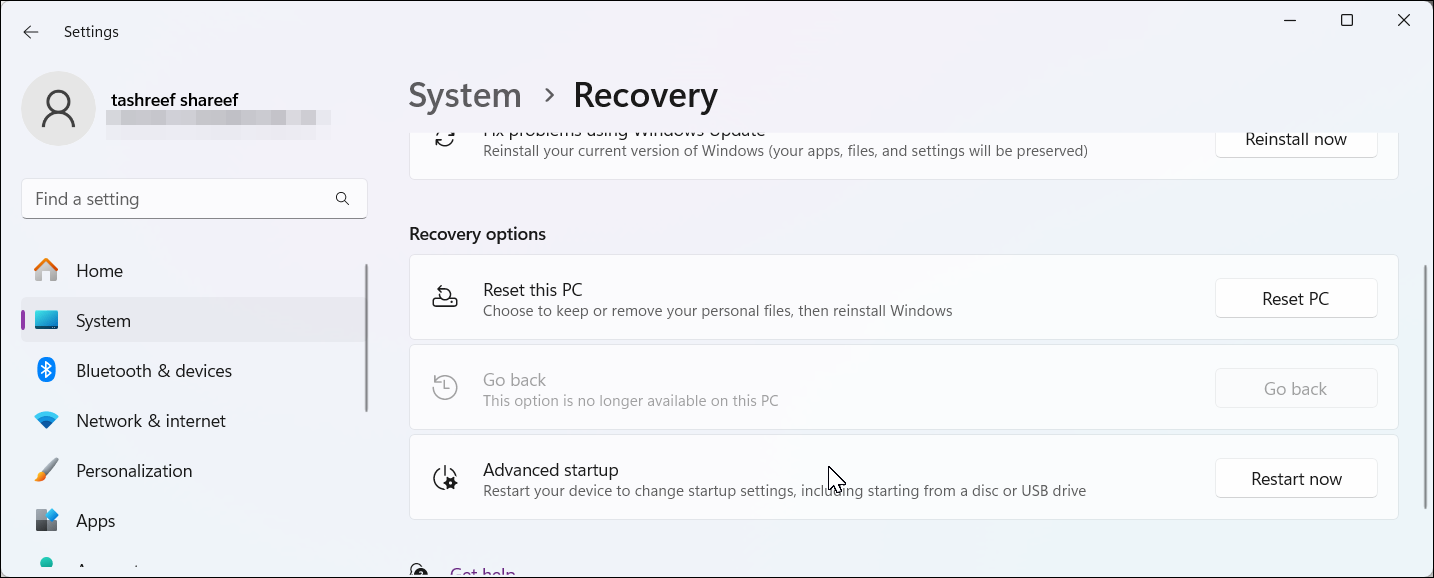Screen dimensions: 1434x578
Task: Click 'Reinstall your current version' description
Action: click(x=786, y=151)
